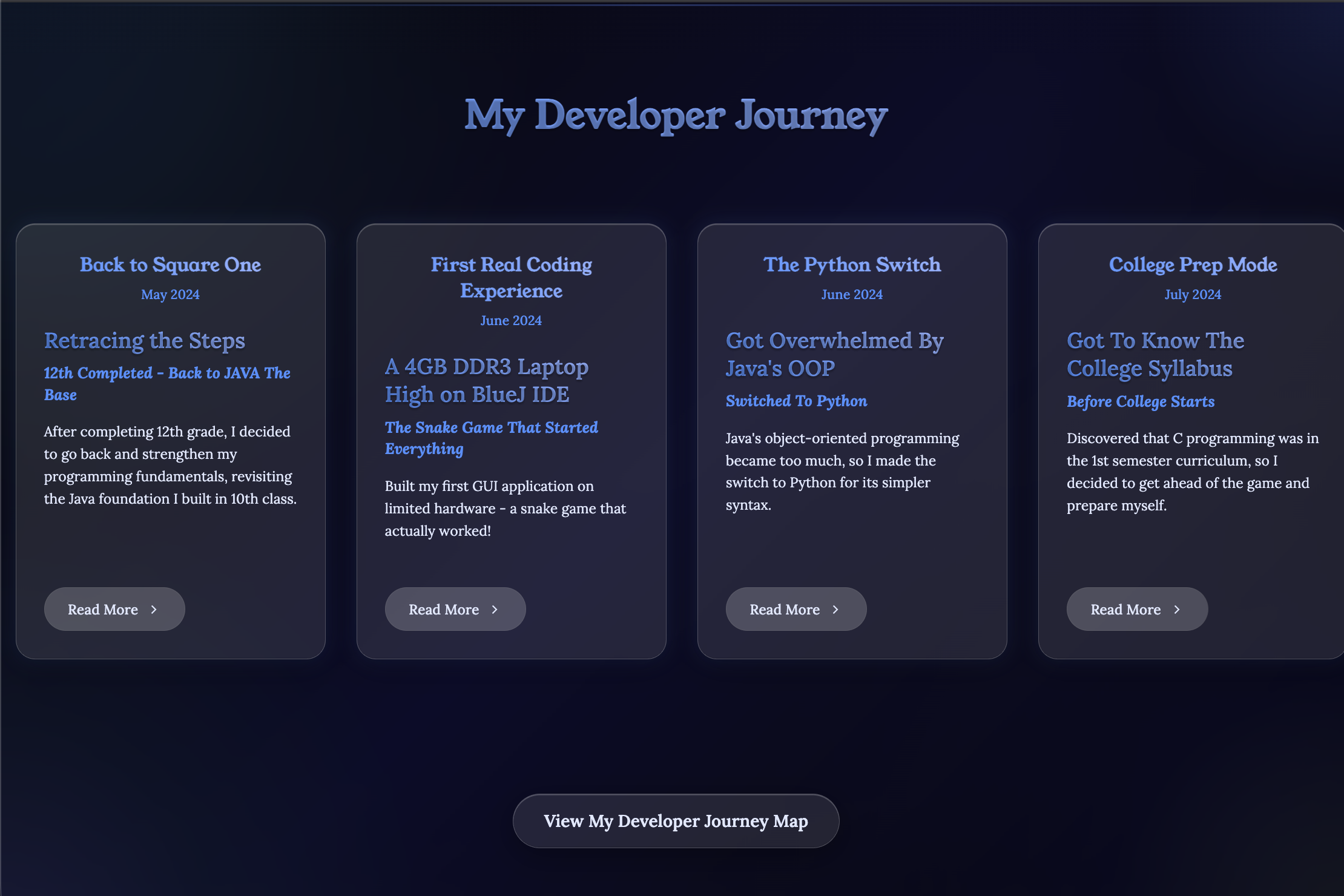Click College Prep Mode card title
The image size is (1344, 896).
pyautogui.click(x=1193, y=265)
